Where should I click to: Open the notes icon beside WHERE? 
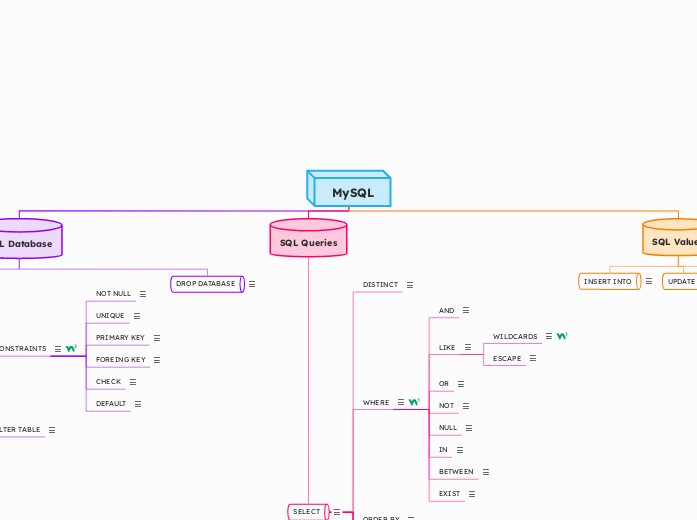point(401,402)
